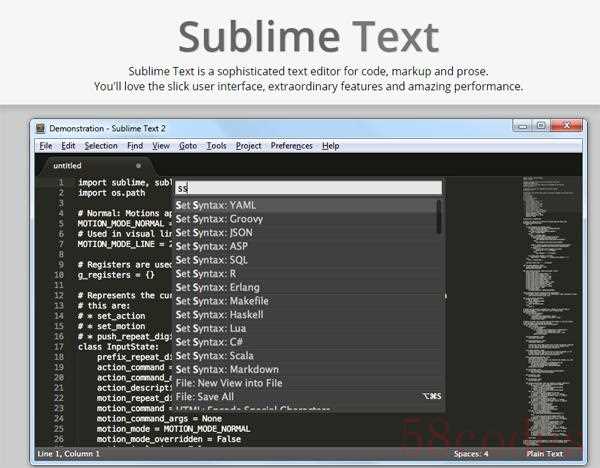Image resolution: width=600 pixels, height=468 pixels.
Task: Open the Selection menu
Action: pyautogui.click(x=100, y=146)
